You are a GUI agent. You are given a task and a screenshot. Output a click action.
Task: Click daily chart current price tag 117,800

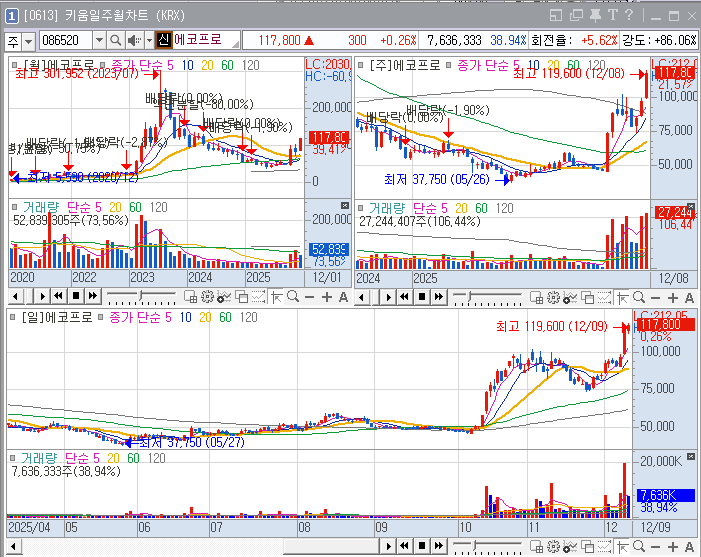click(666, 324)
